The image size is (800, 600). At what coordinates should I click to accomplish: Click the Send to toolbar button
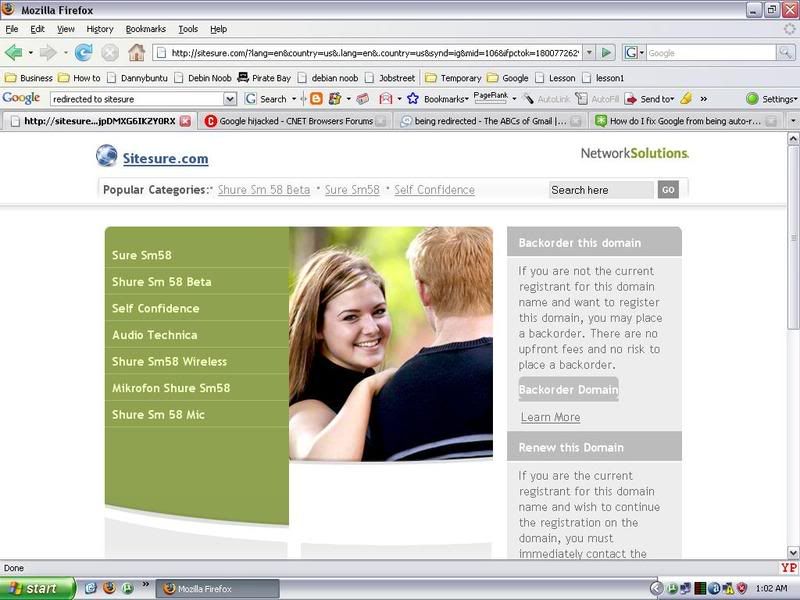(649, 98)
